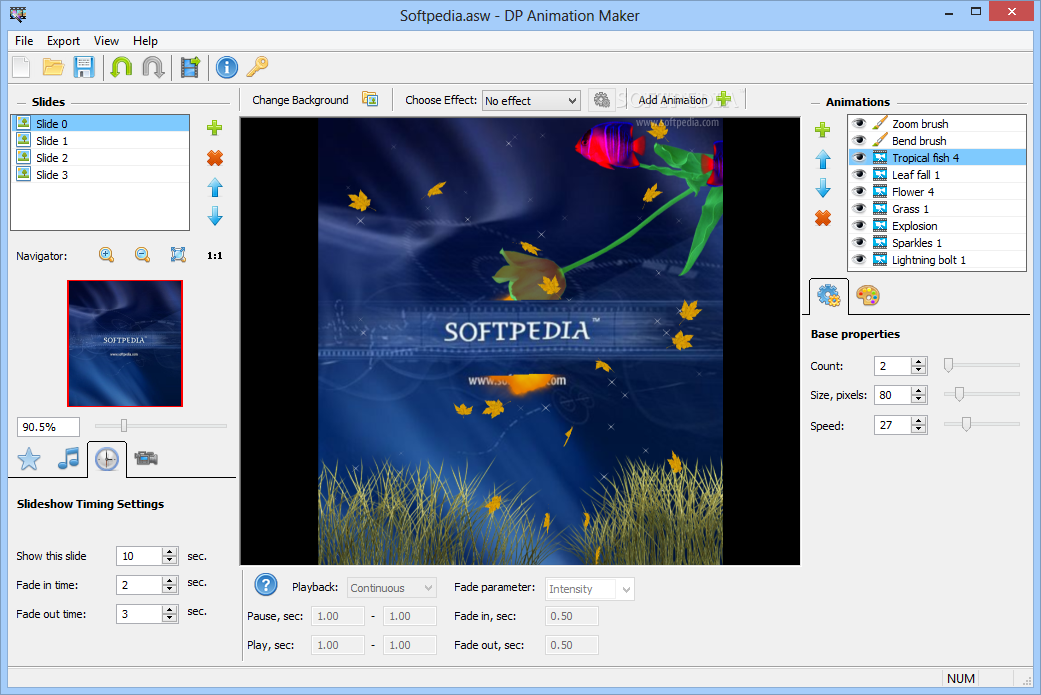The image size is (1041, 695).
Task: Click Change Background button
Action: [x=315, y=100]
